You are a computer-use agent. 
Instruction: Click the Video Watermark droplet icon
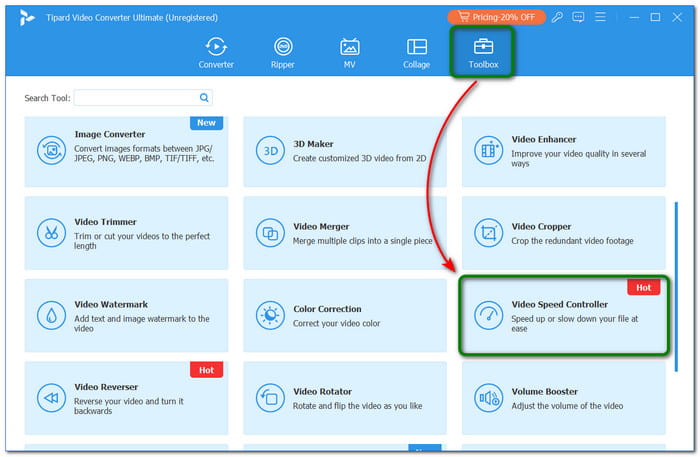(x=51, y=315)
